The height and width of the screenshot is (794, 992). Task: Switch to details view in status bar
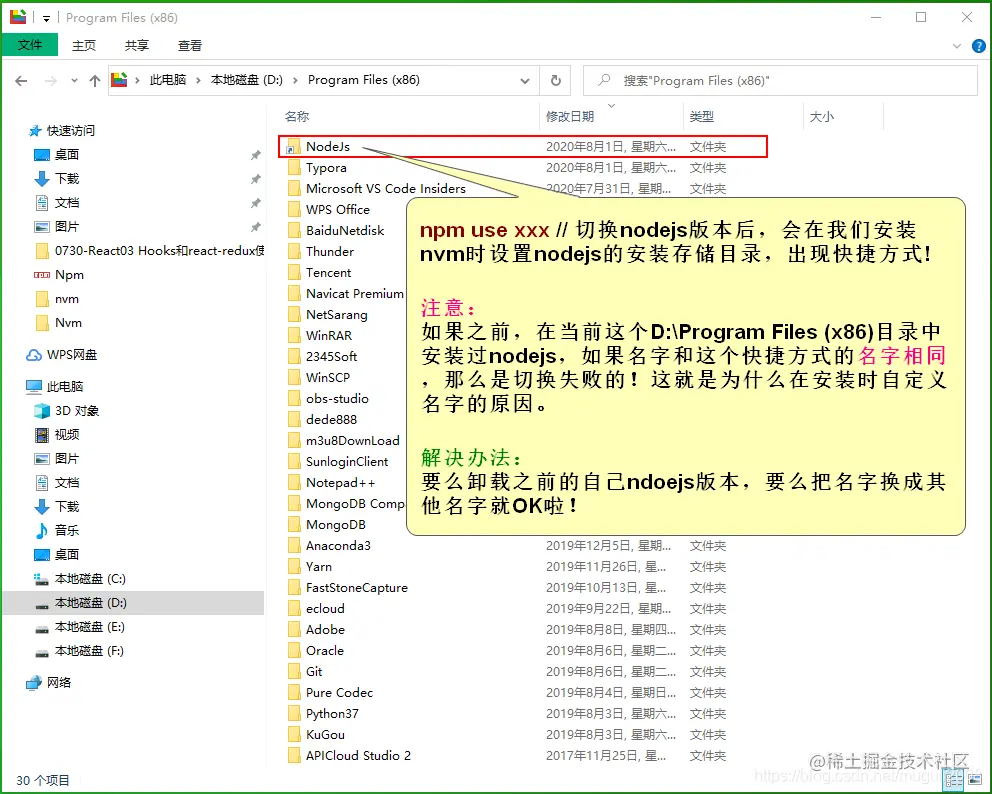953,780
